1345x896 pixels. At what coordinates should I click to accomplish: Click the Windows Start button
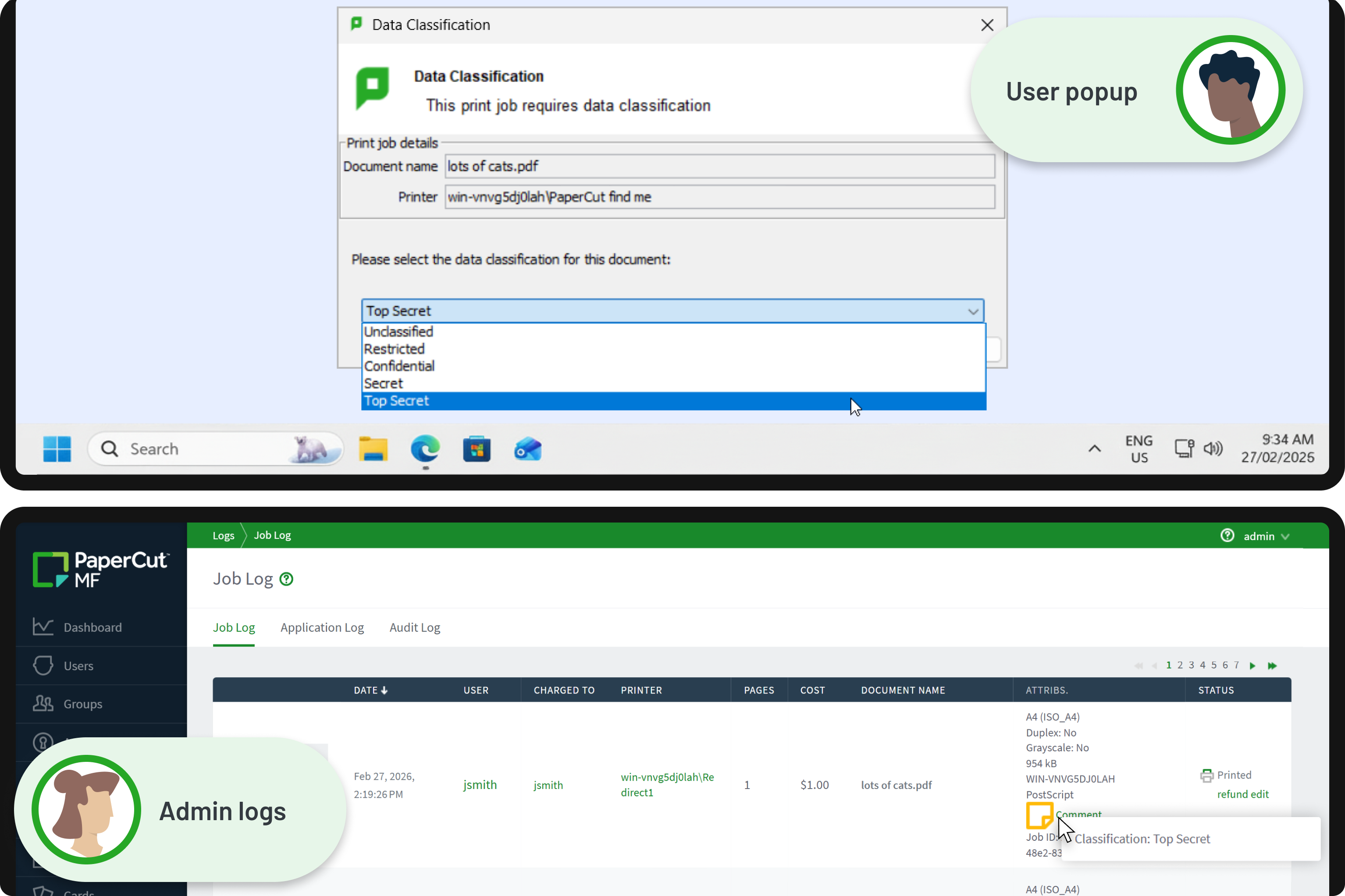[57, 449]
